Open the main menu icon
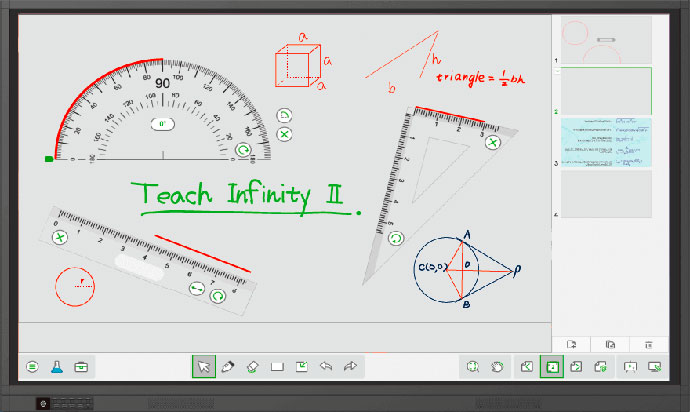Image resolution: width=690 pixels, height=412 pixels. click(x=32, y=367)
